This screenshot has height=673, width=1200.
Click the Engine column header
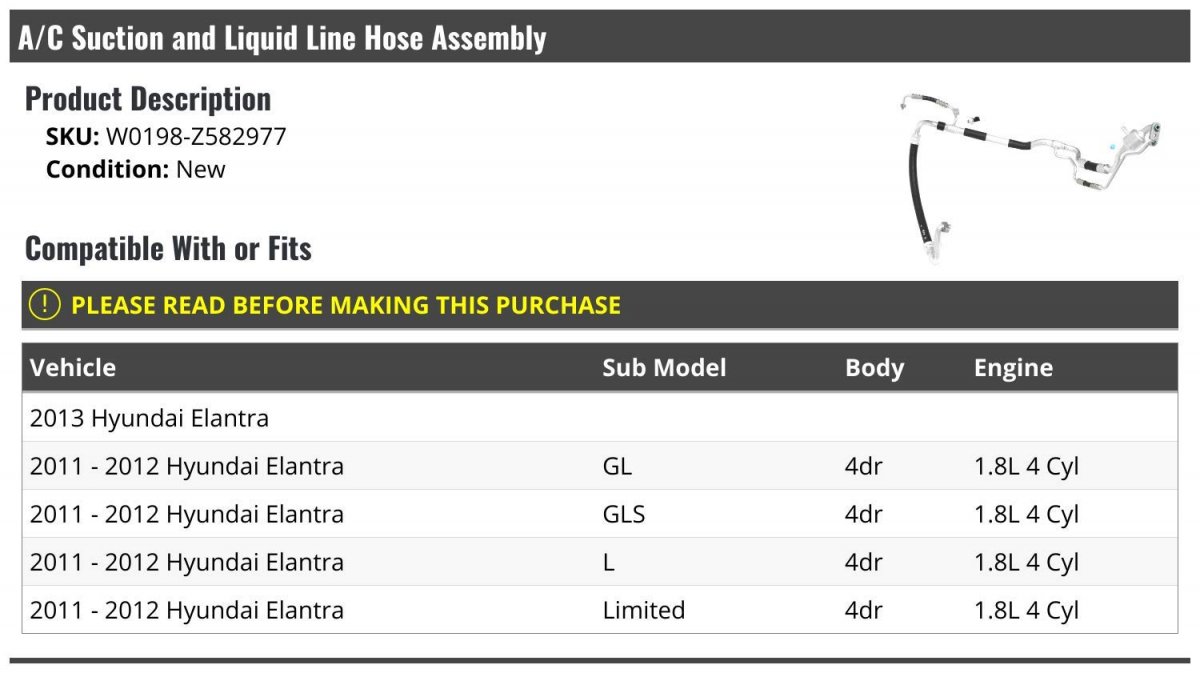point(1013,367)
